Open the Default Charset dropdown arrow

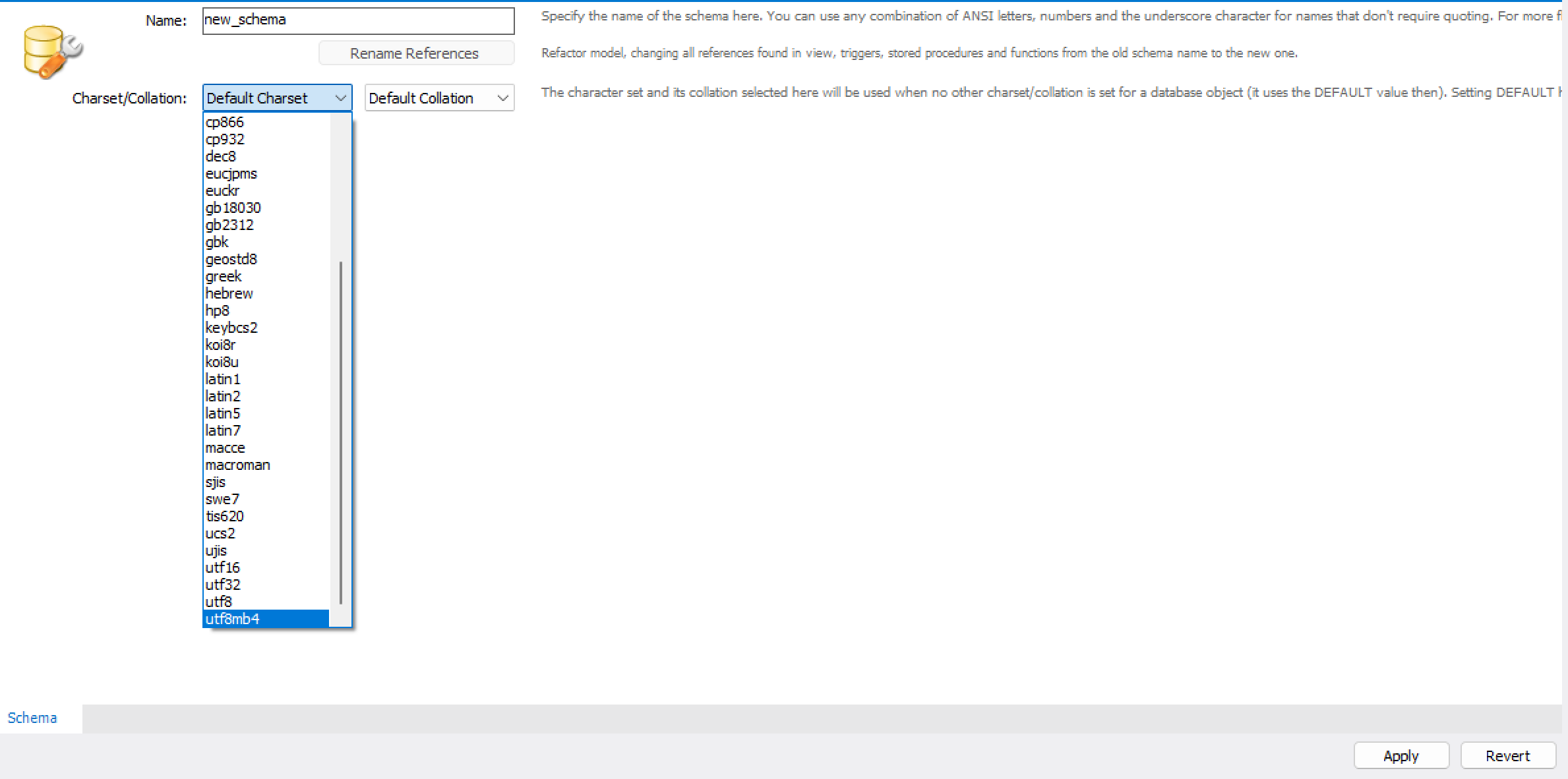point(340,98)
